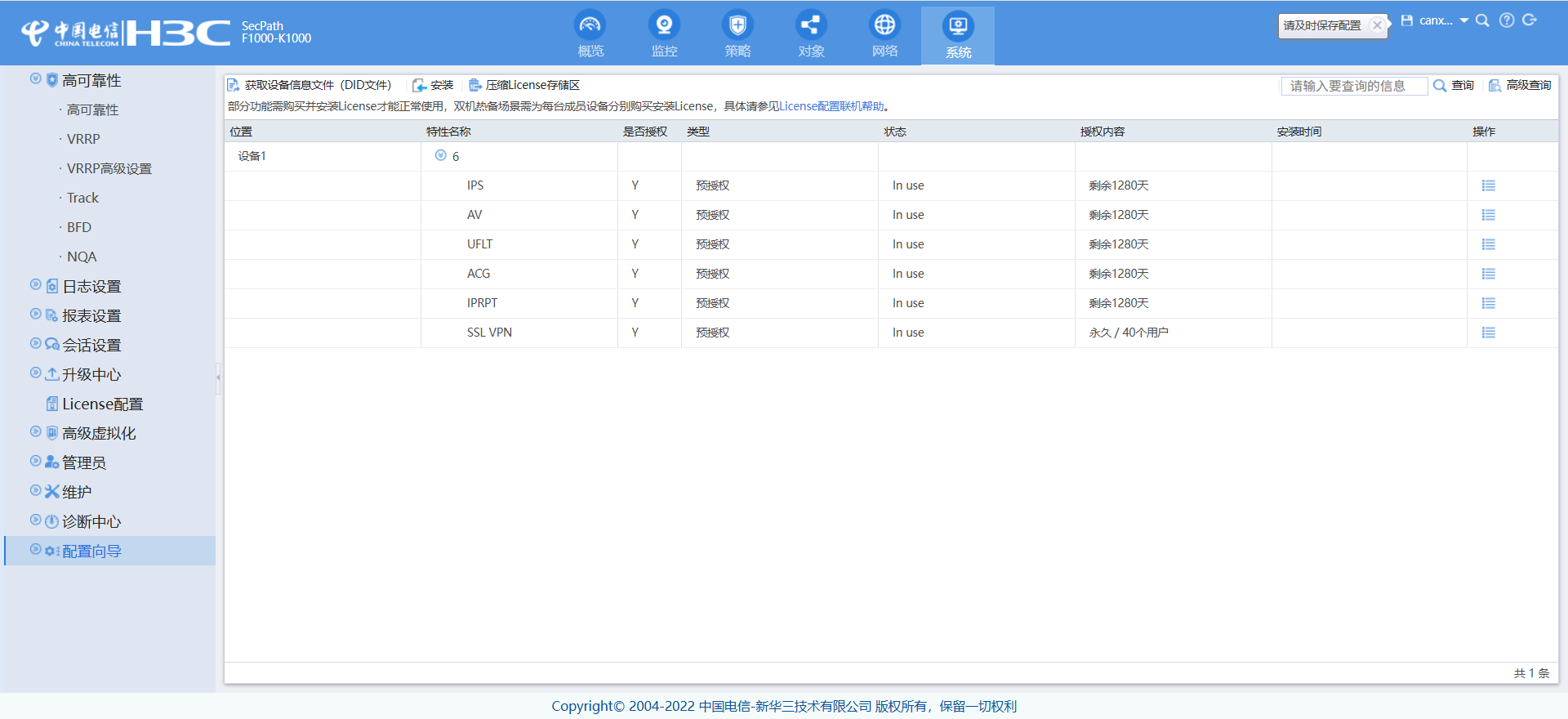Focus the 请输入要查询的信息 search field

1354,86
